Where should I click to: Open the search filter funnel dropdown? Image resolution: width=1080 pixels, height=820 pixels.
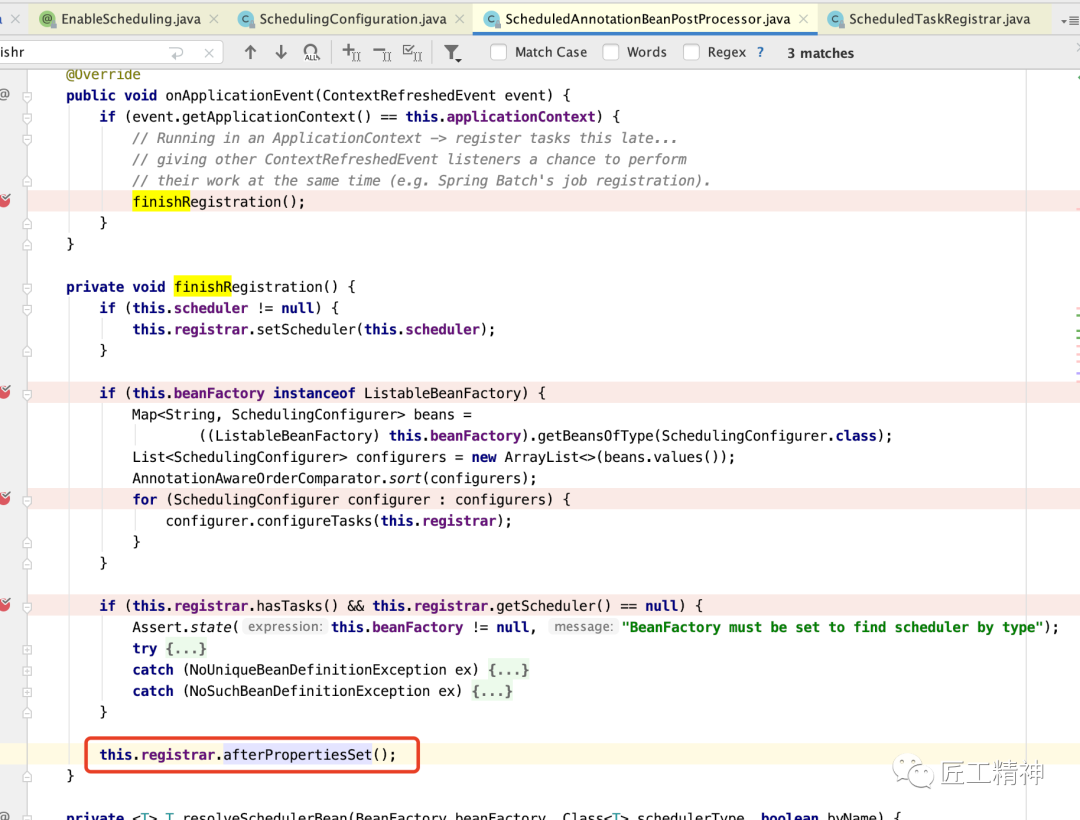click(x=452, y=53)
